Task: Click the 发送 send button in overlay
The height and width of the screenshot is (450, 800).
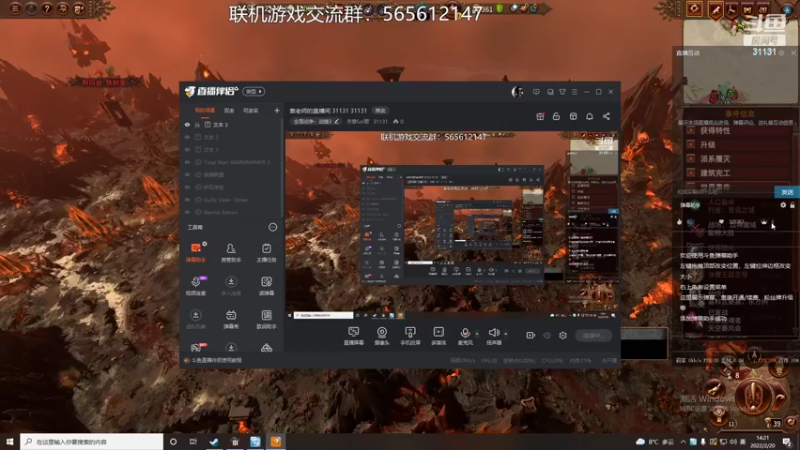Action: point(787,192)
